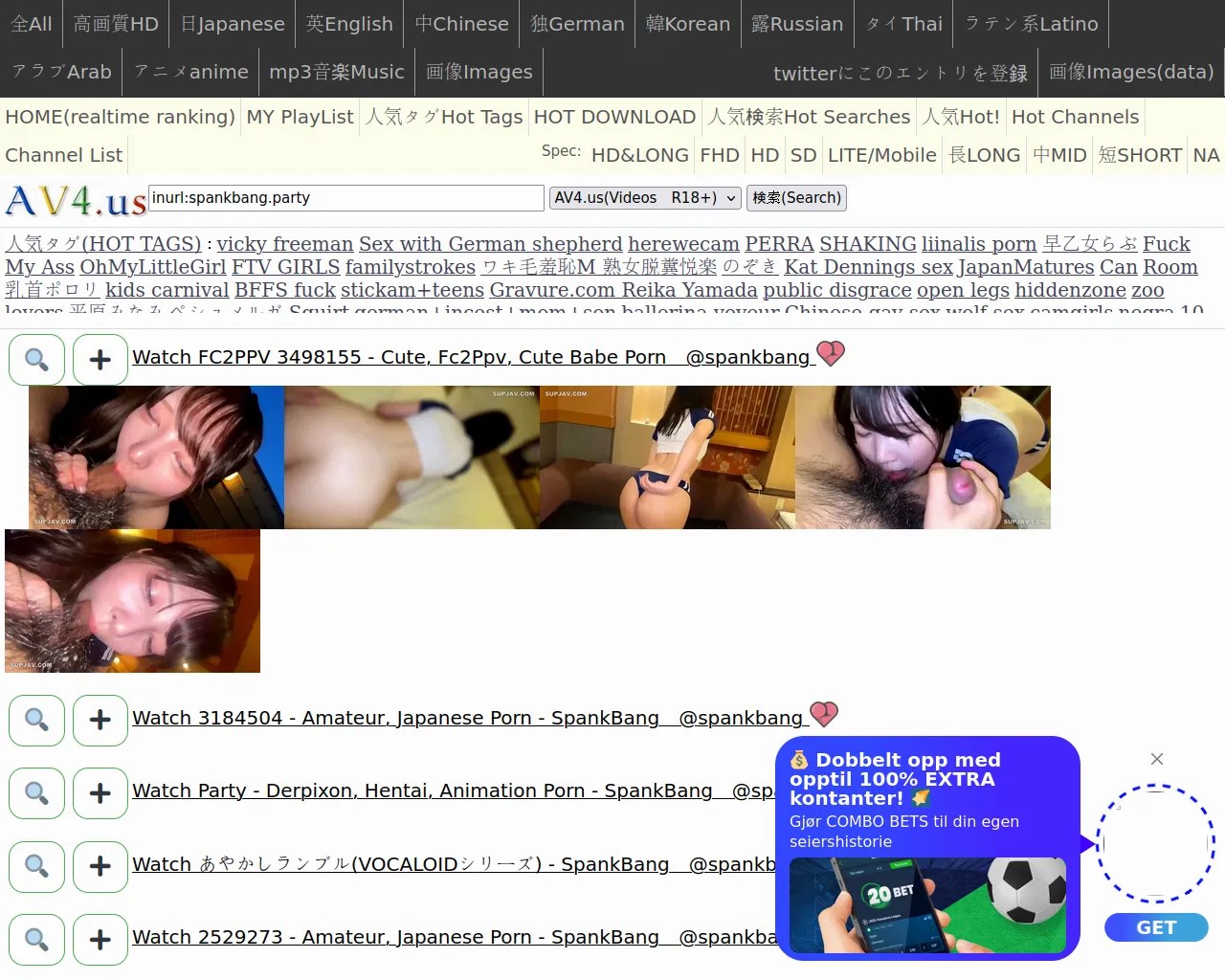The image size is (1225, 980).
Task: Click the twitter entry registration link
Action: pos(900,73)
